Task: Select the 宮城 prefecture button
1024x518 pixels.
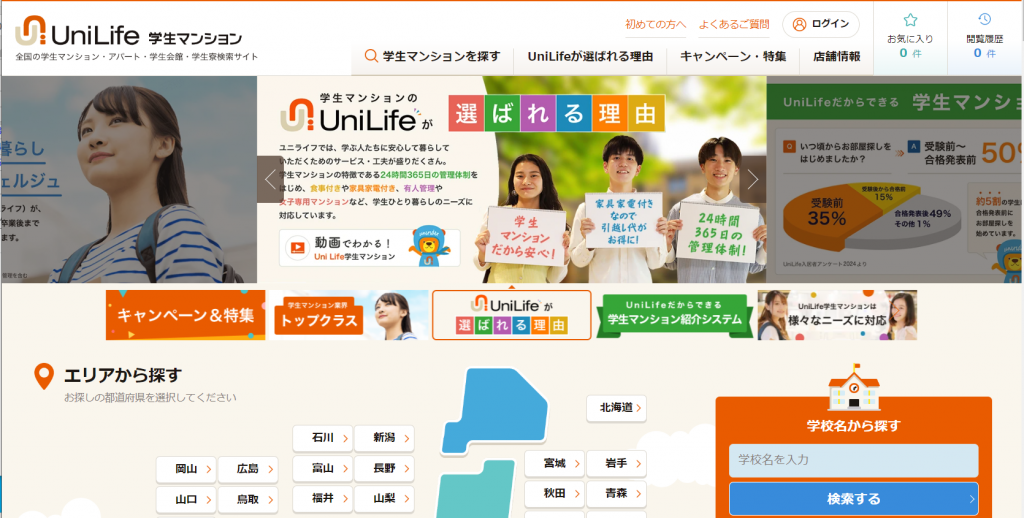Action: pyautogui.click(x=554, y=464)
